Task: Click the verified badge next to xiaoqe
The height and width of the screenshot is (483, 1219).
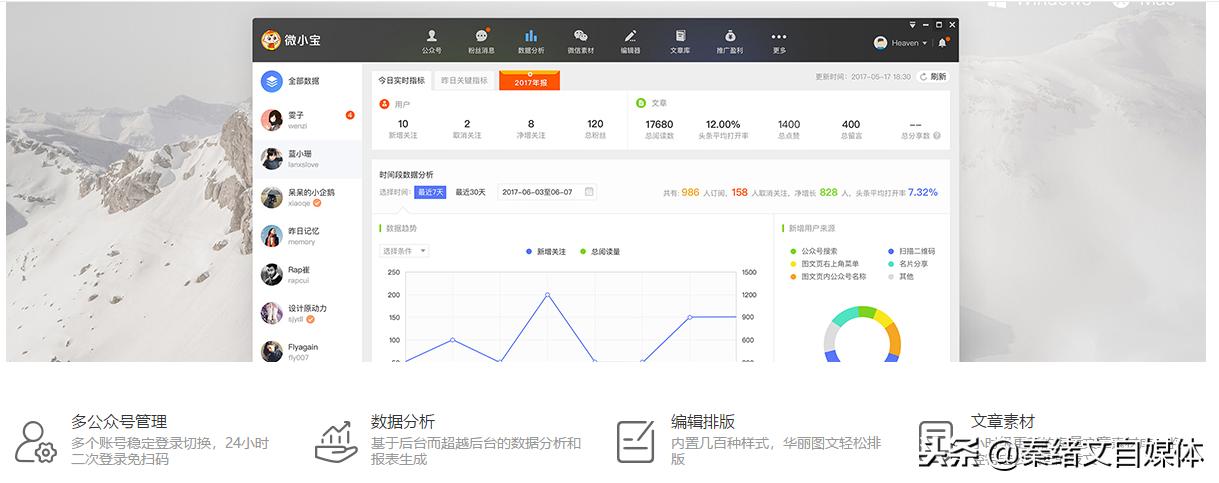Action: (317, 203)
